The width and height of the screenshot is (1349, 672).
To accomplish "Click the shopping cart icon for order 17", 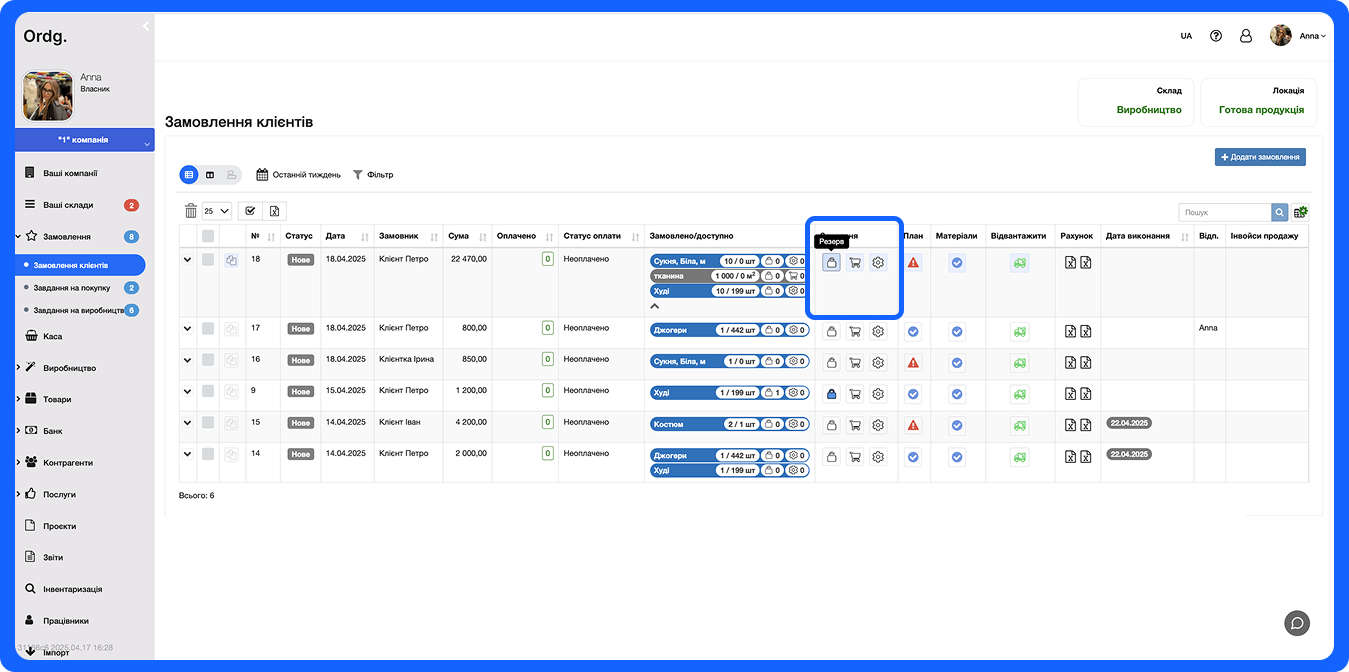I will click(855, 331).
